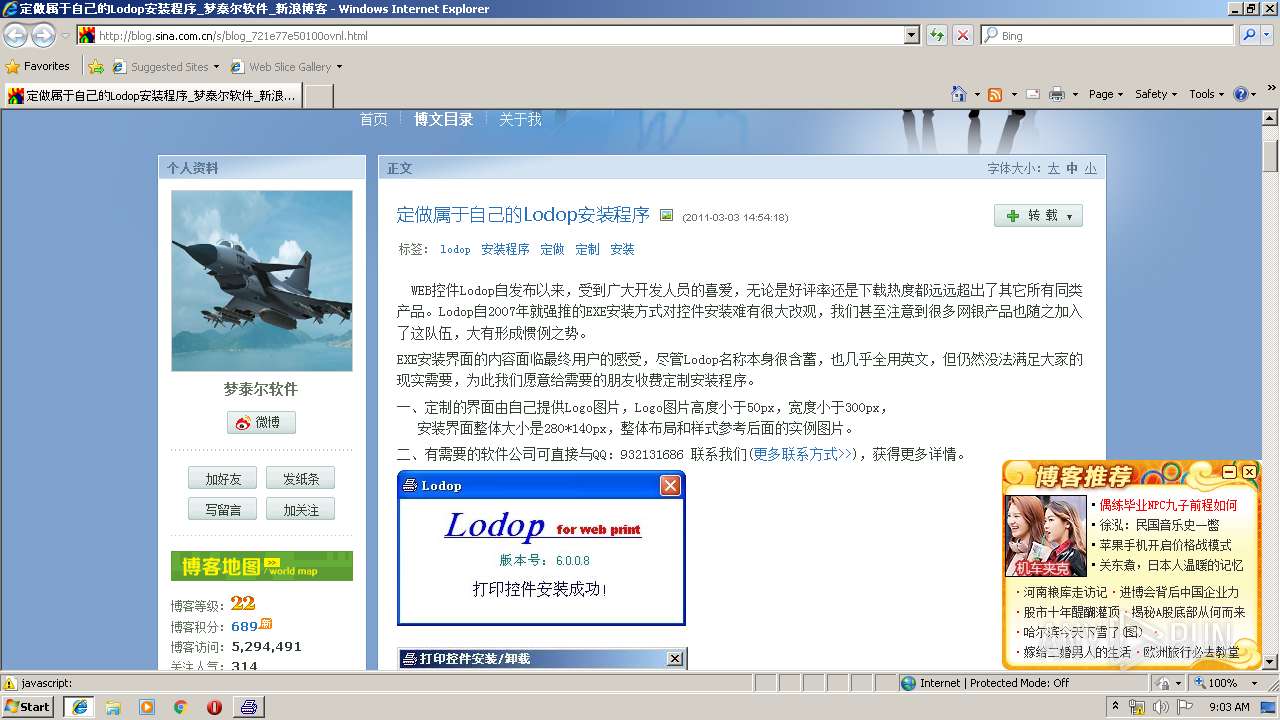The width and height of the screenshot is (1280, 720).
Task: Go to the 首页 navigation tab
Action: (373, 119)
